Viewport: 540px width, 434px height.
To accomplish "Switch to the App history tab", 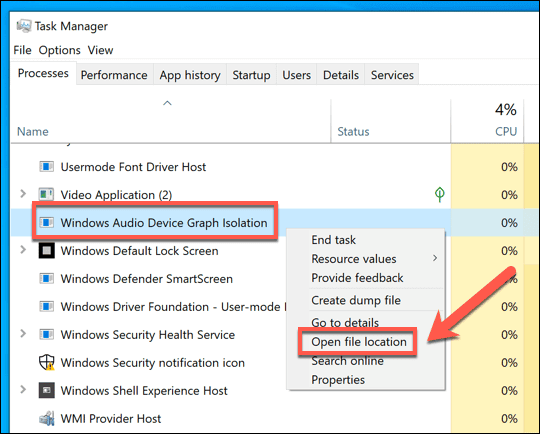I will pyautogui.click(x=190, y=75).
